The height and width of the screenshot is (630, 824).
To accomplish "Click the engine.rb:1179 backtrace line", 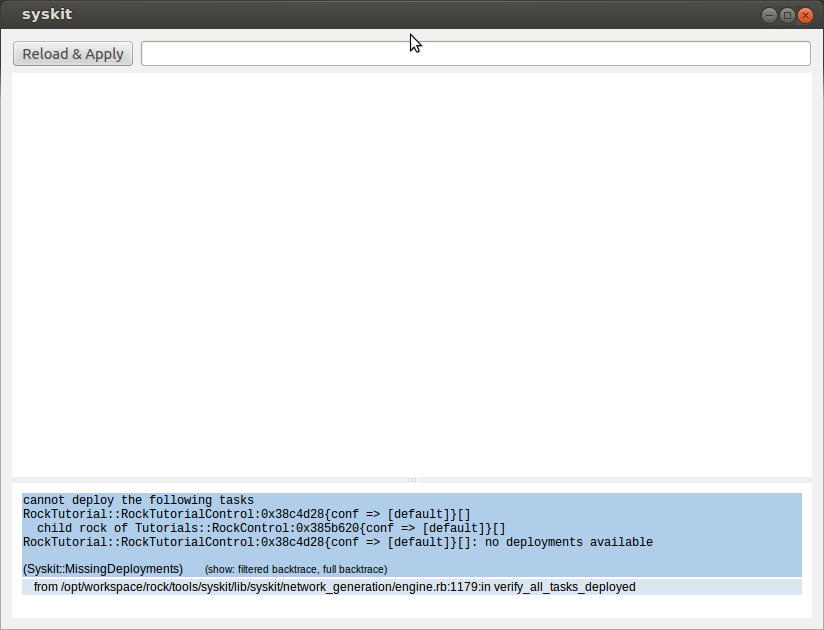I will pyautogui.click(x=334, y=587).
